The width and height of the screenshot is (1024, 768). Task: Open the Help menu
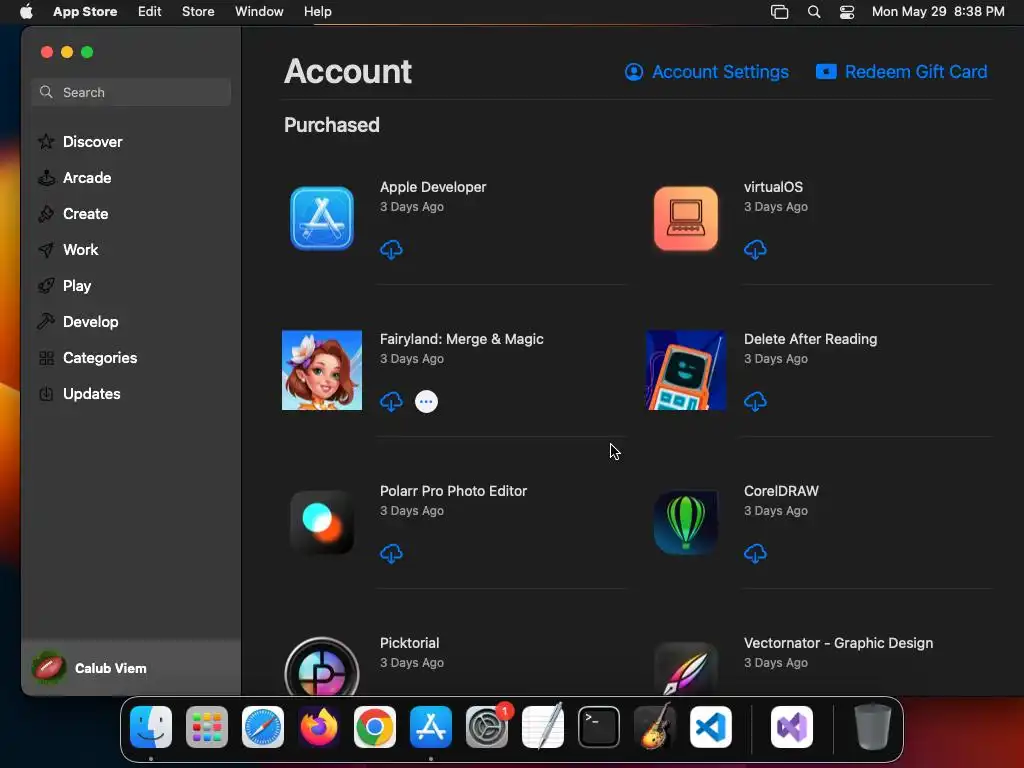[x=317, y=11]
